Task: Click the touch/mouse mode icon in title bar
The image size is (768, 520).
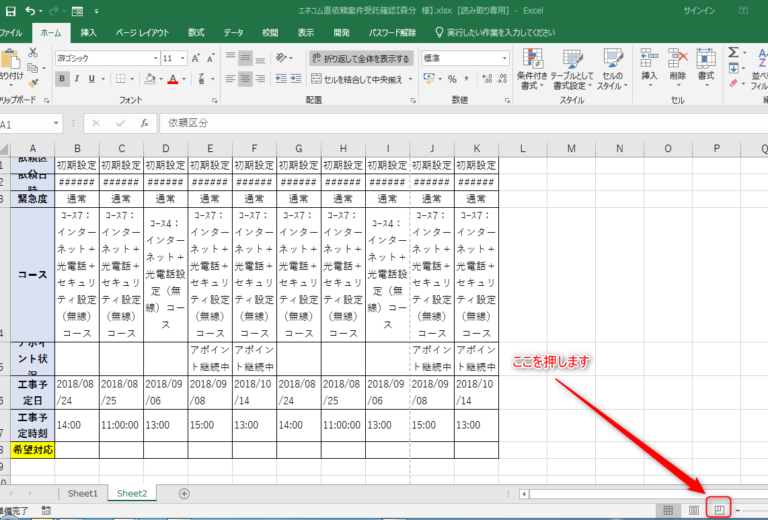Action: click(77, 11)
